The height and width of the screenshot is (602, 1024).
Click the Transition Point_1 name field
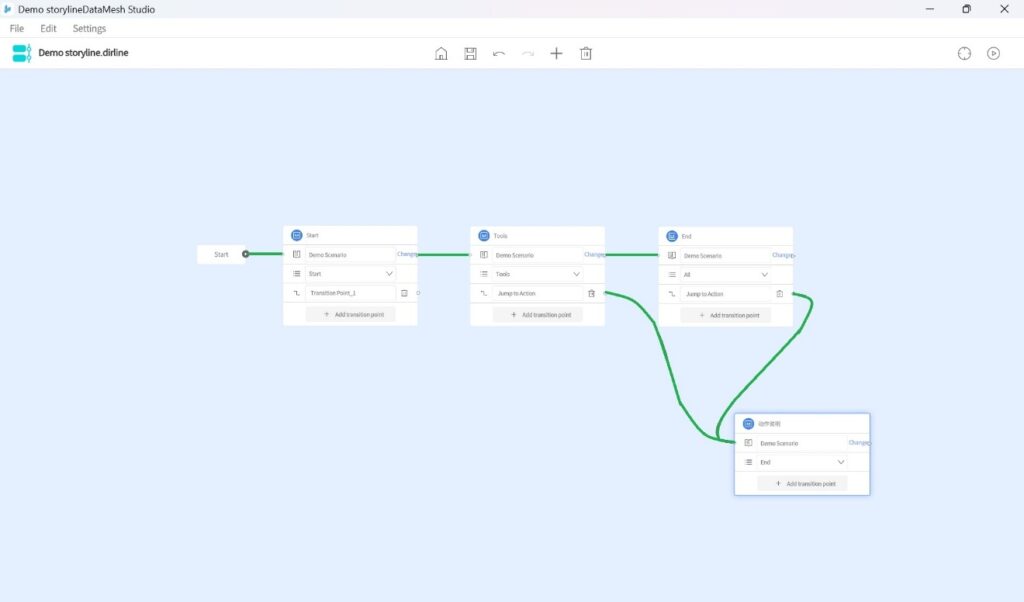point(350,294)
